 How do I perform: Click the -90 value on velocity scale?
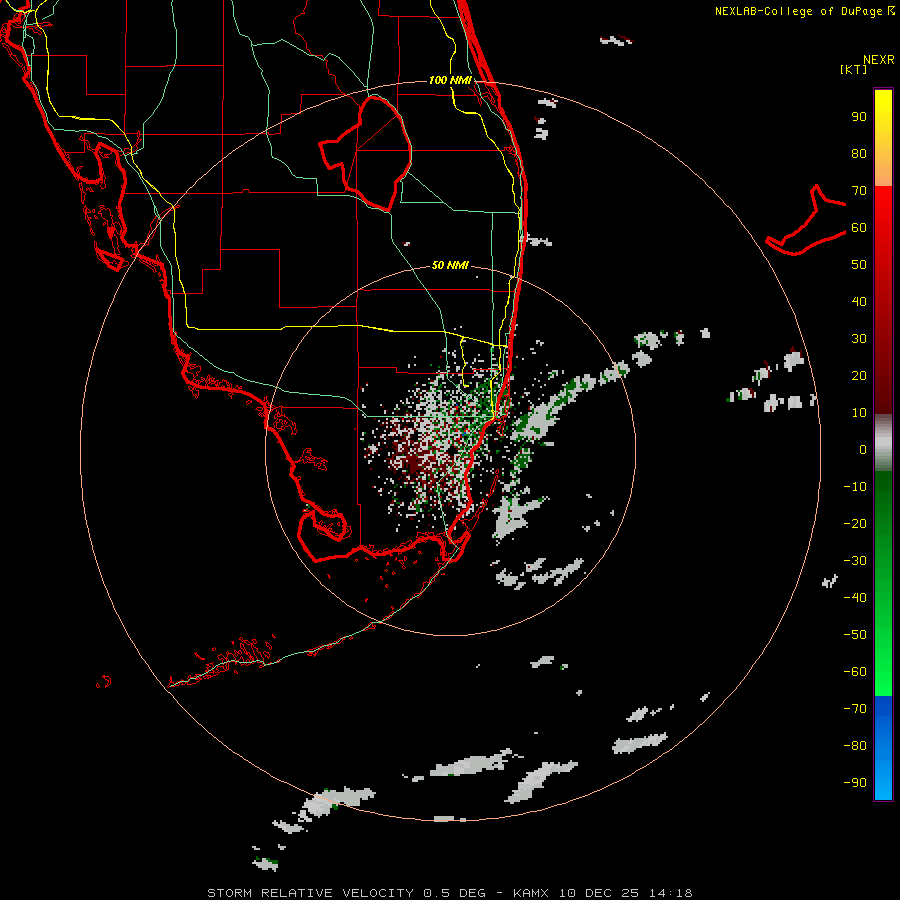click(x=855, y=783)
